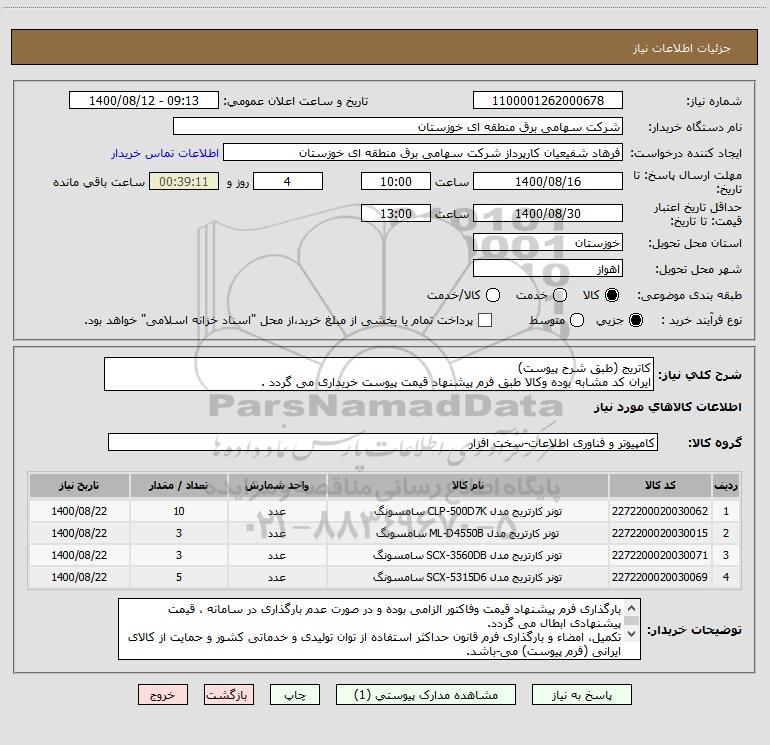Click the request creator name field

tap(423, 152)
